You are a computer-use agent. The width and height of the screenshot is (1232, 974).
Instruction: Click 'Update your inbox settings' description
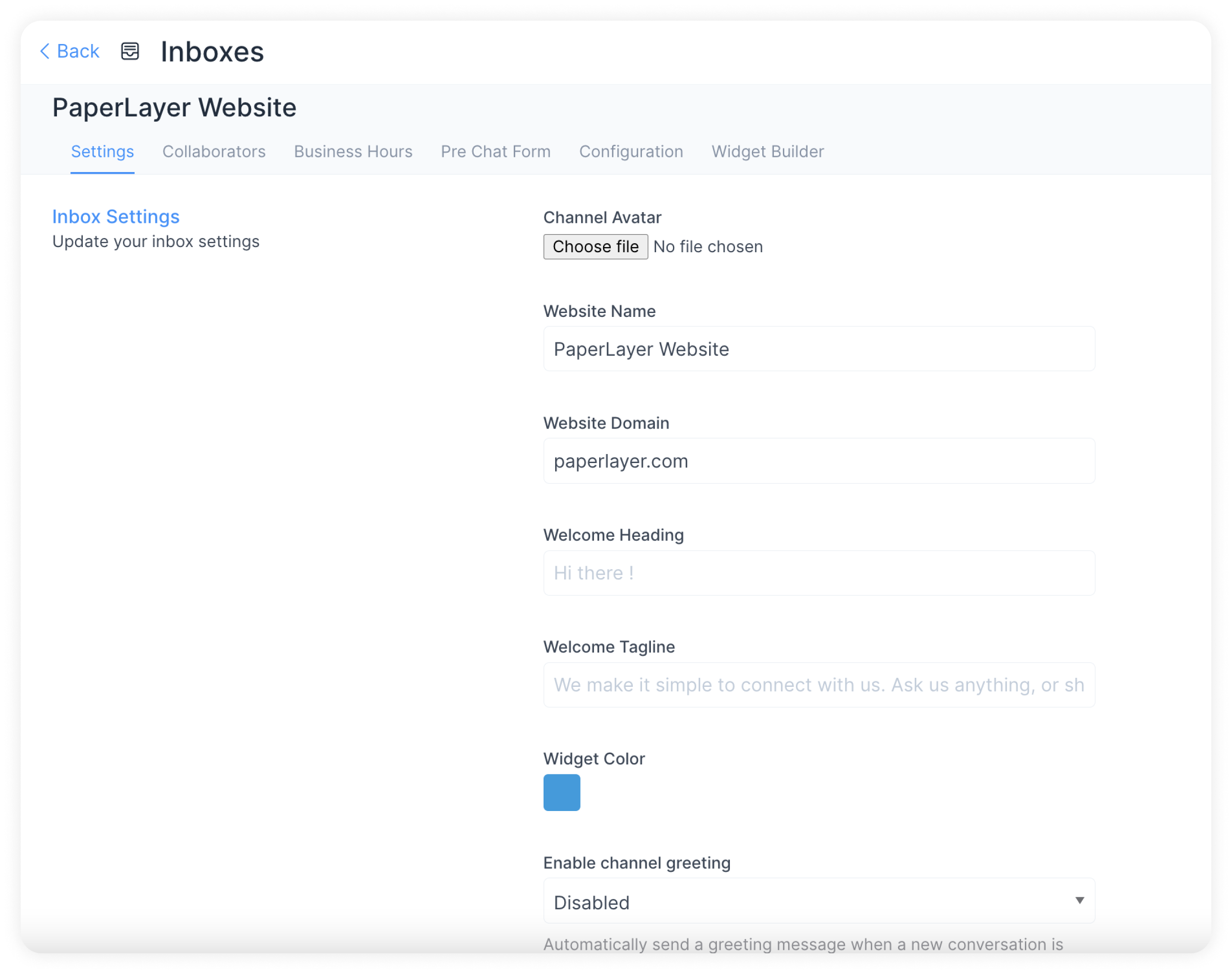coord(156,242)
